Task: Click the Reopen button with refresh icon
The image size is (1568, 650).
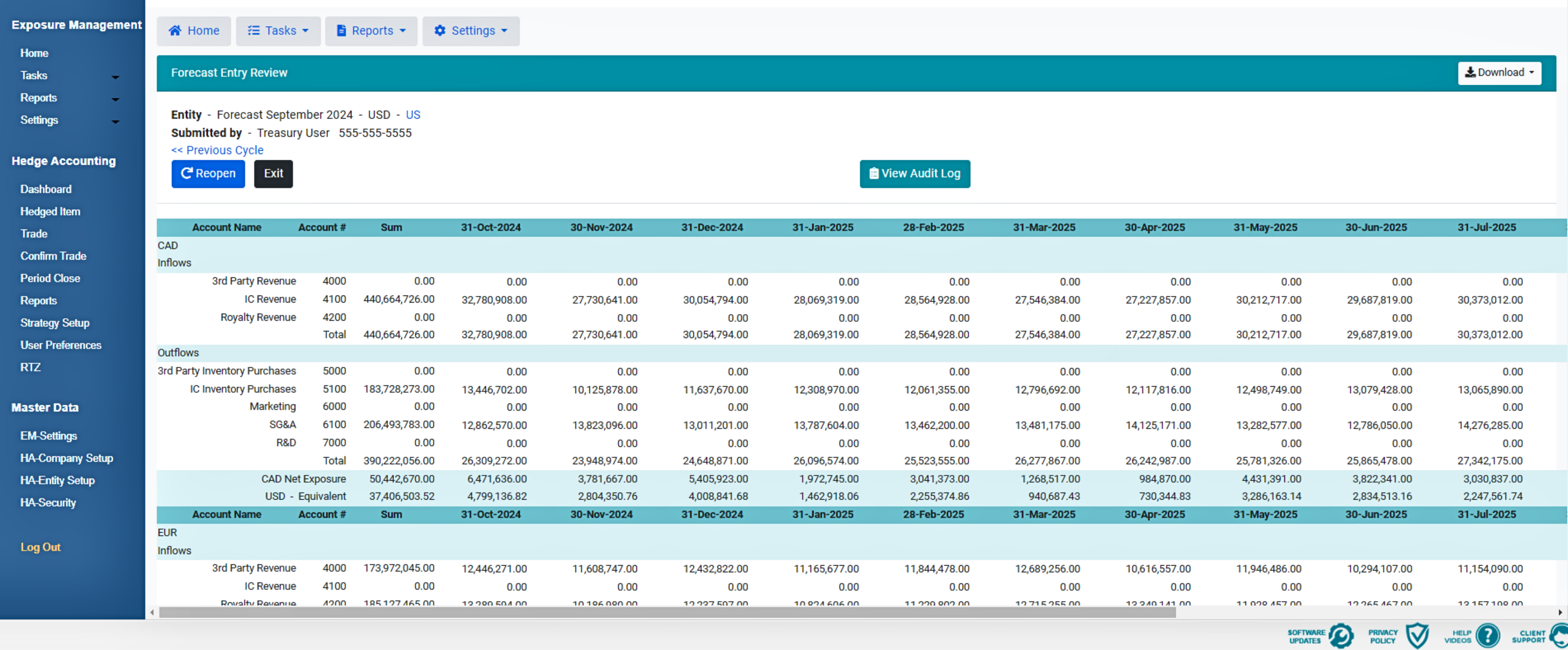Action: point(208,173)
